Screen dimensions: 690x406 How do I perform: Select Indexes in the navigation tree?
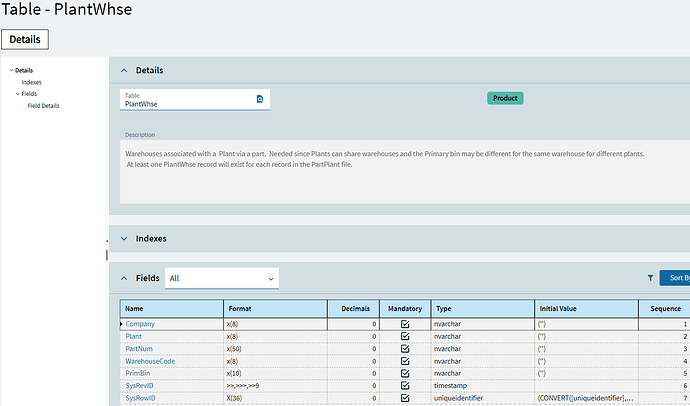[31, 82]
